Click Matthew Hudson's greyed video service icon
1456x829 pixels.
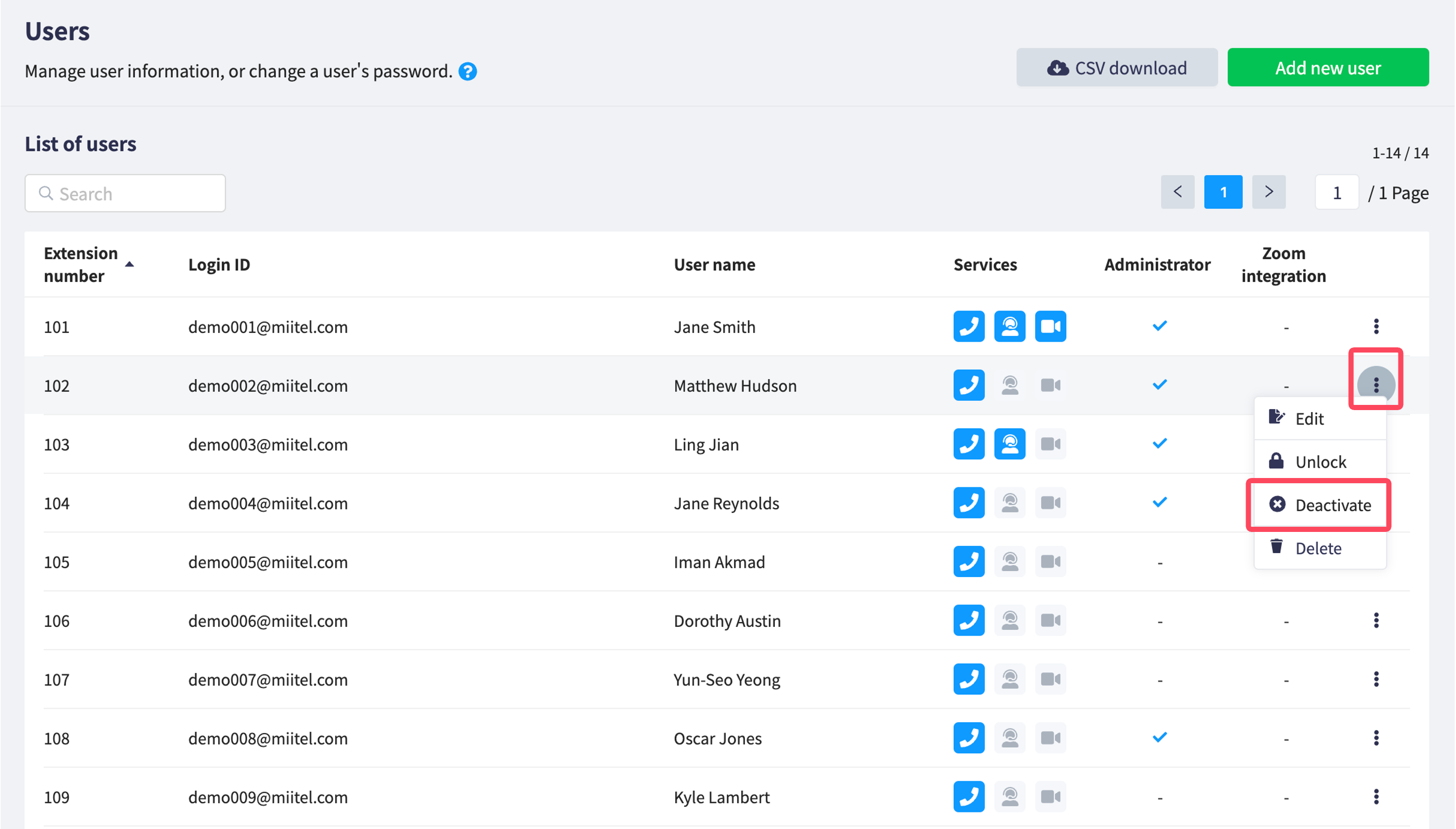coord(1050,385)
